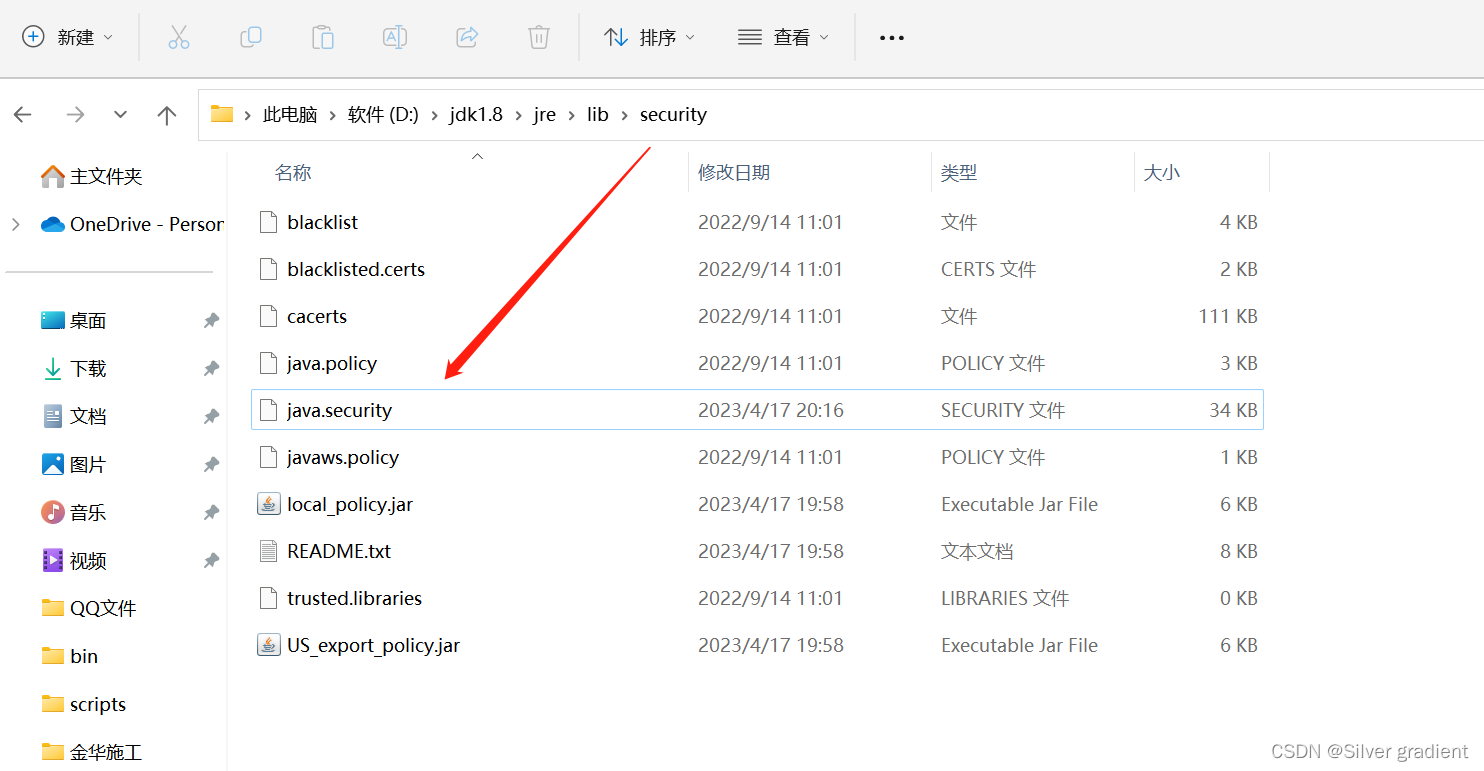Click the Pictures icon labeled 图片
The height and width of the screenshot is (771, 1484).
53,464
